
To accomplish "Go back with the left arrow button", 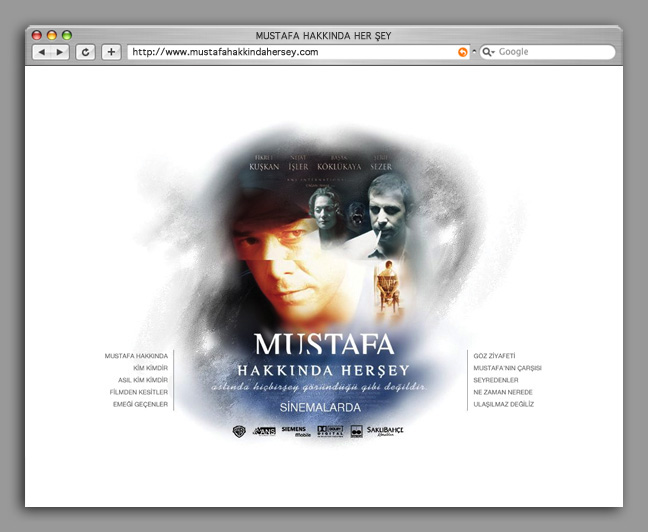I will [x=41, y=52].
